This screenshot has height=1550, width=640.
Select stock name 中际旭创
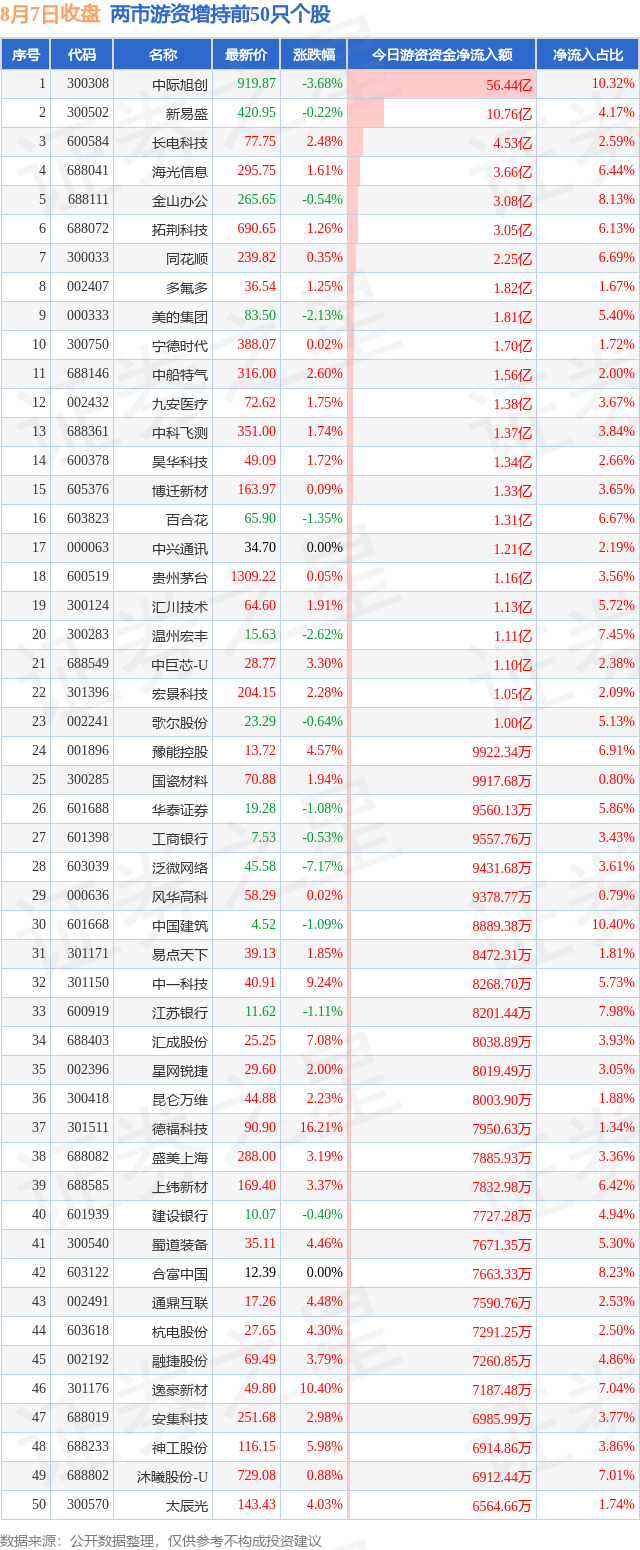[x=180, y=85]
